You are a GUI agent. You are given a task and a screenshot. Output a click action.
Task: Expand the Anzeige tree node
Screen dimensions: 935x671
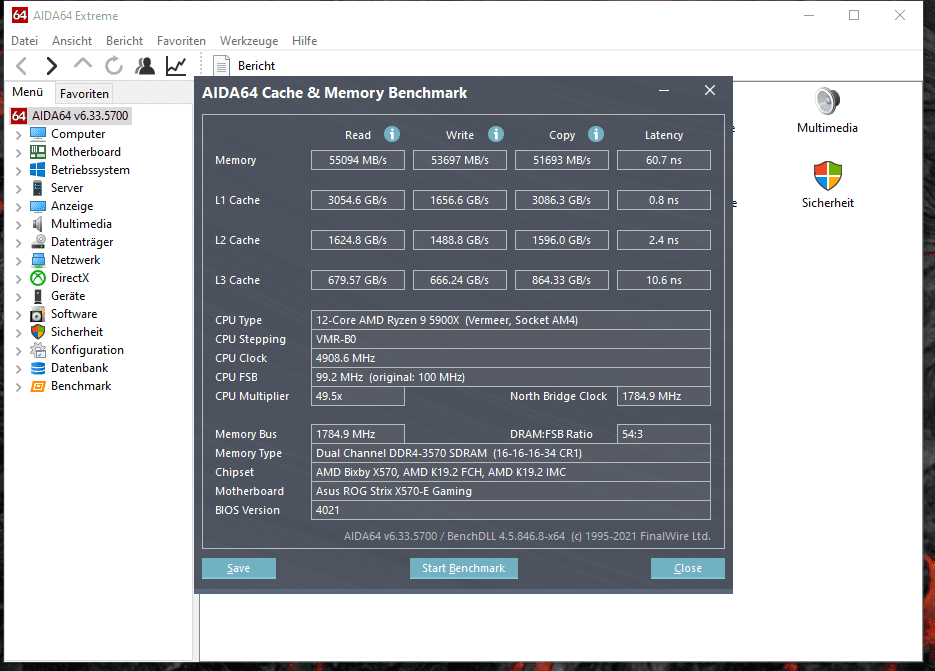click(x=18, y=206)
